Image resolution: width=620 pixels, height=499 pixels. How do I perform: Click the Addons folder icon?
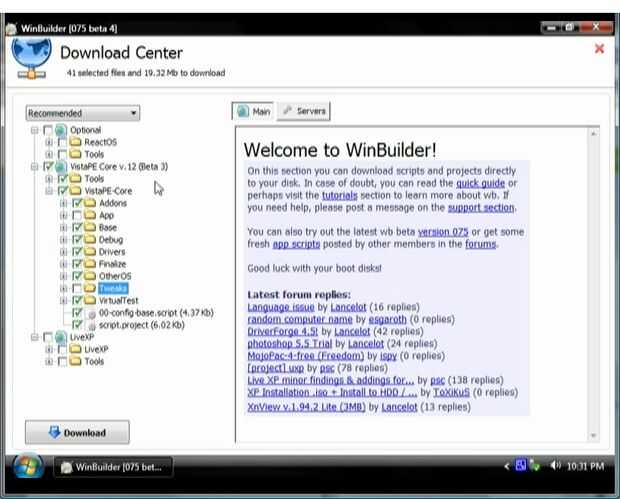coord(90,203)
